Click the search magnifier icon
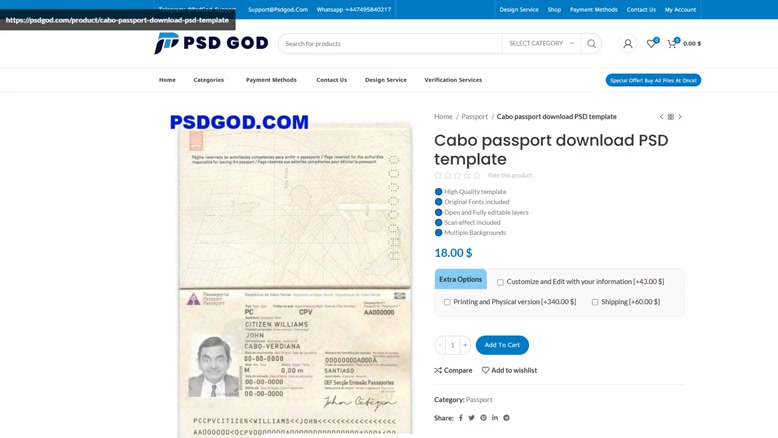 click(x=591, y=44)
